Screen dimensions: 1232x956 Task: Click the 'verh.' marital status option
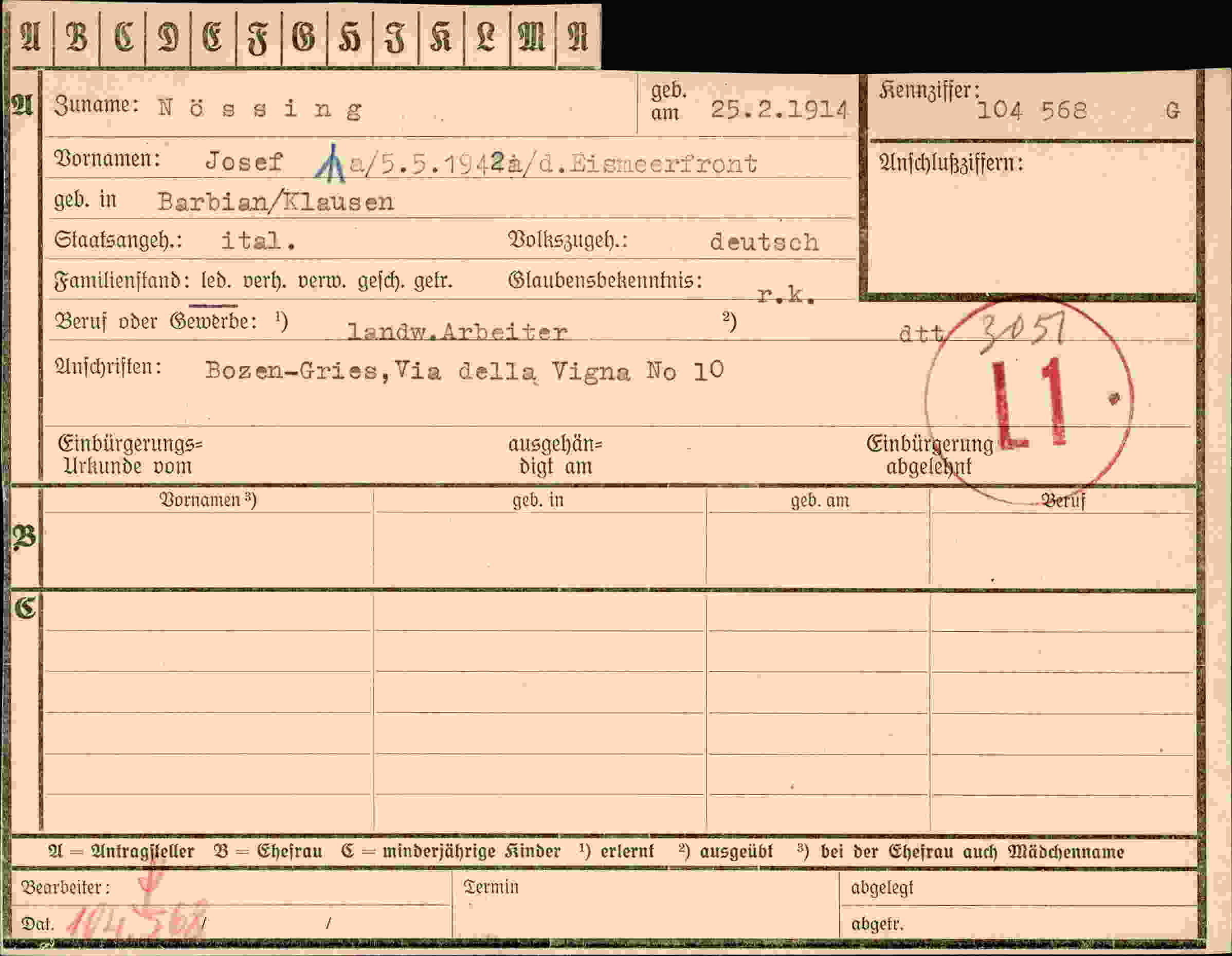point(265,280)
